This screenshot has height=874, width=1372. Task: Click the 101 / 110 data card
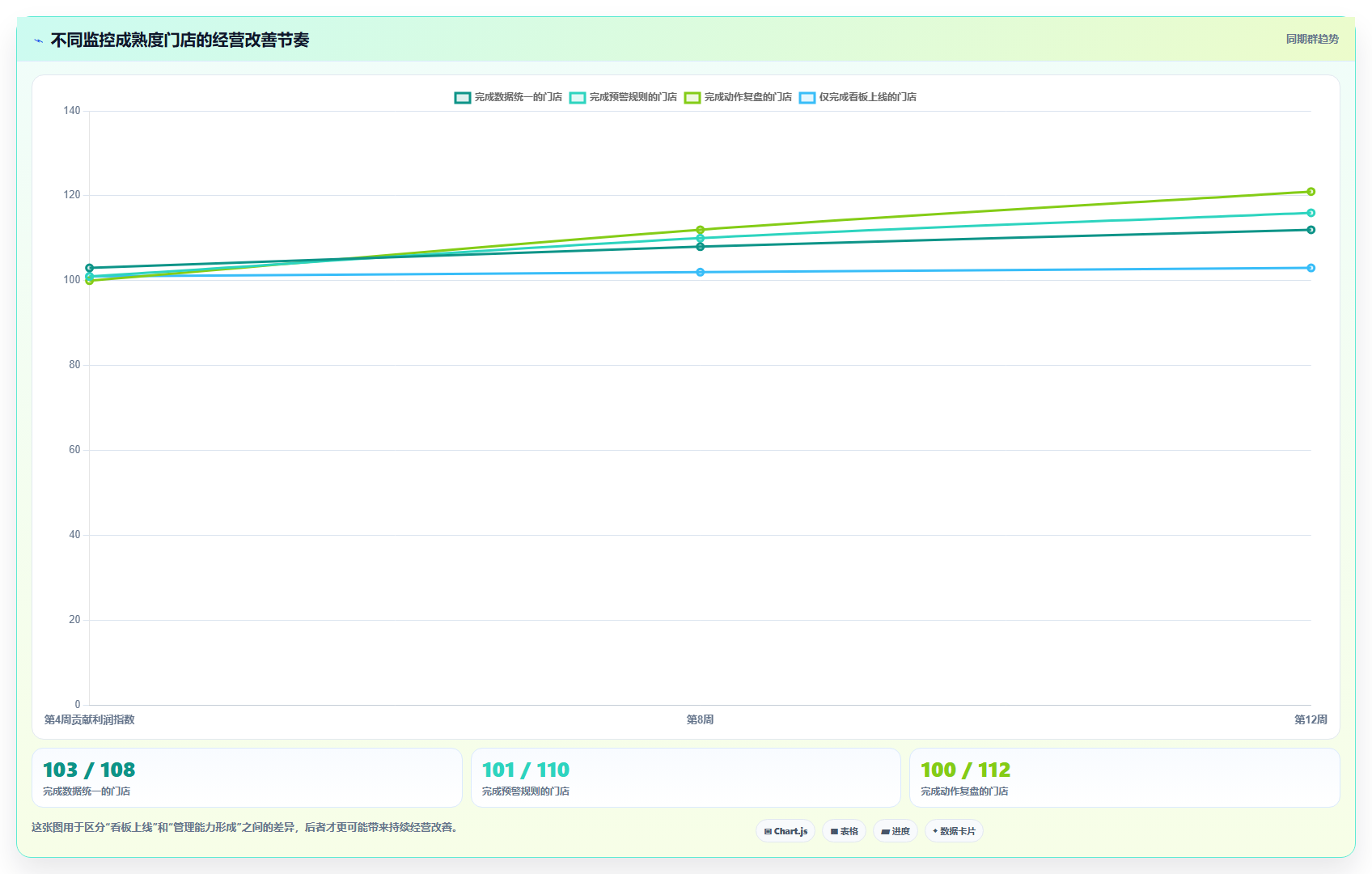click(x=686, y=778)
